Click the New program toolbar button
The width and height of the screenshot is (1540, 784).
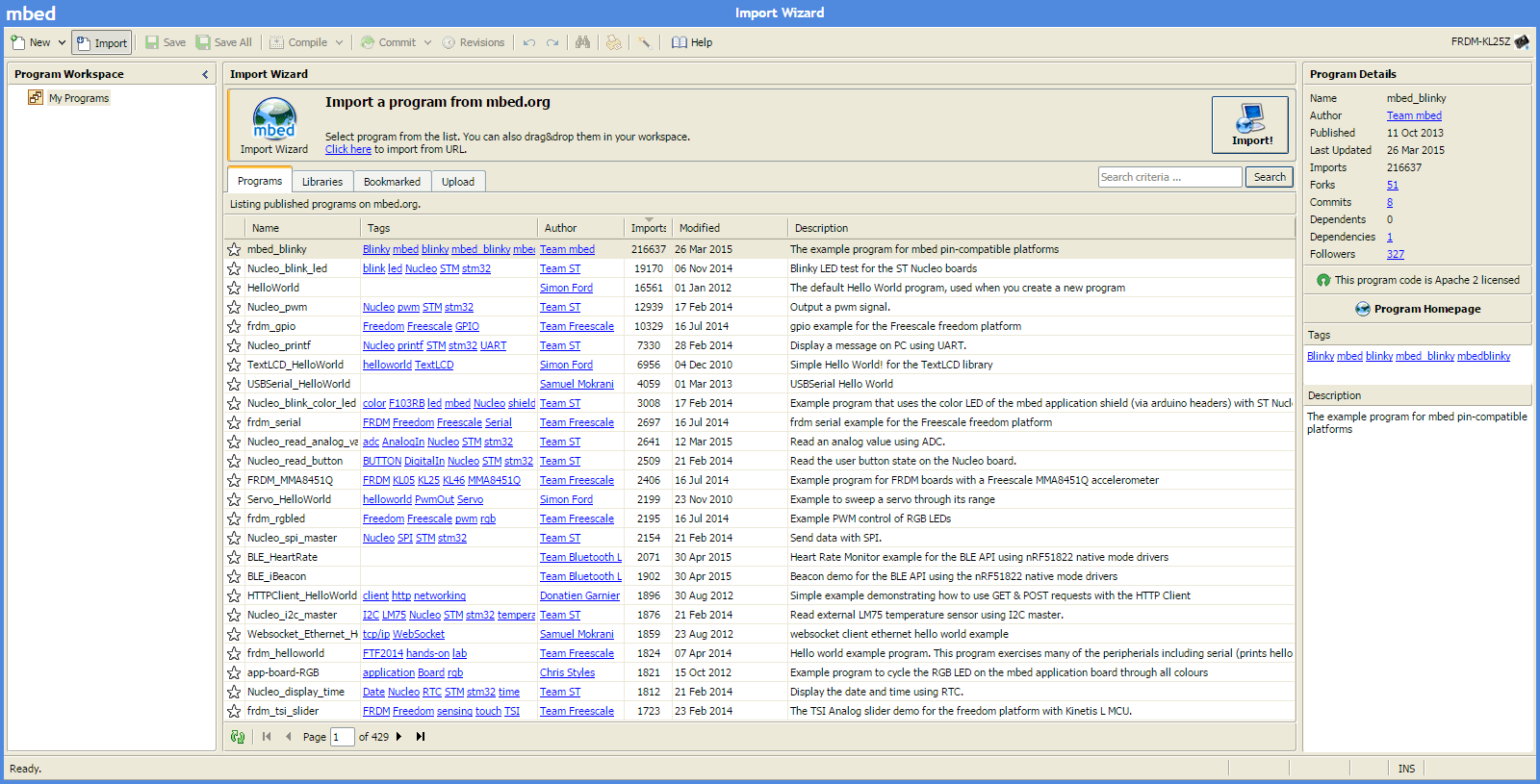coord(30,42)
